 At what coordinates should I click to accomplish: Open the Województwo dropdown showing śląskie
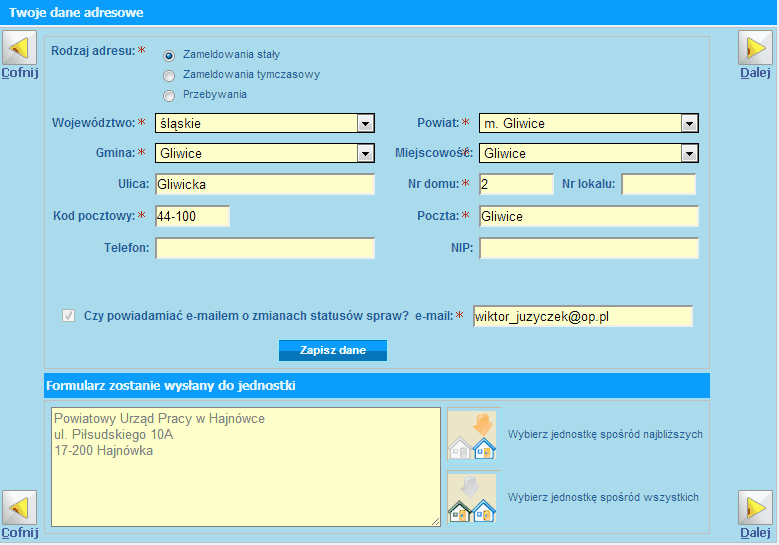point(265,123)
